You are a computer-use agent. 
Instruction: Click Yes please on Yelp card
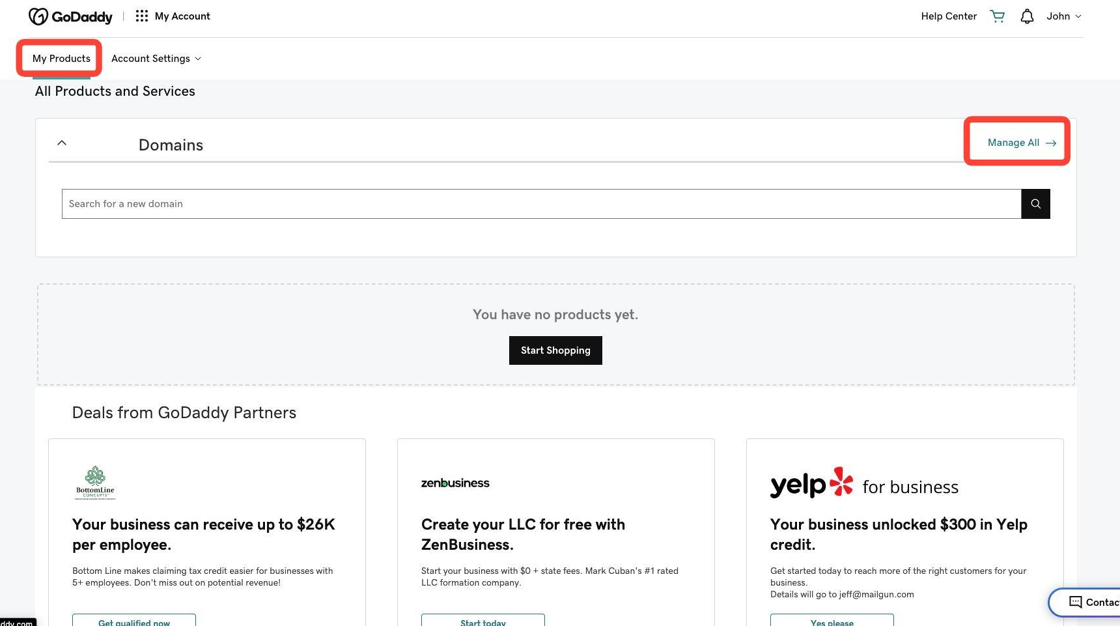click(831, 620)
